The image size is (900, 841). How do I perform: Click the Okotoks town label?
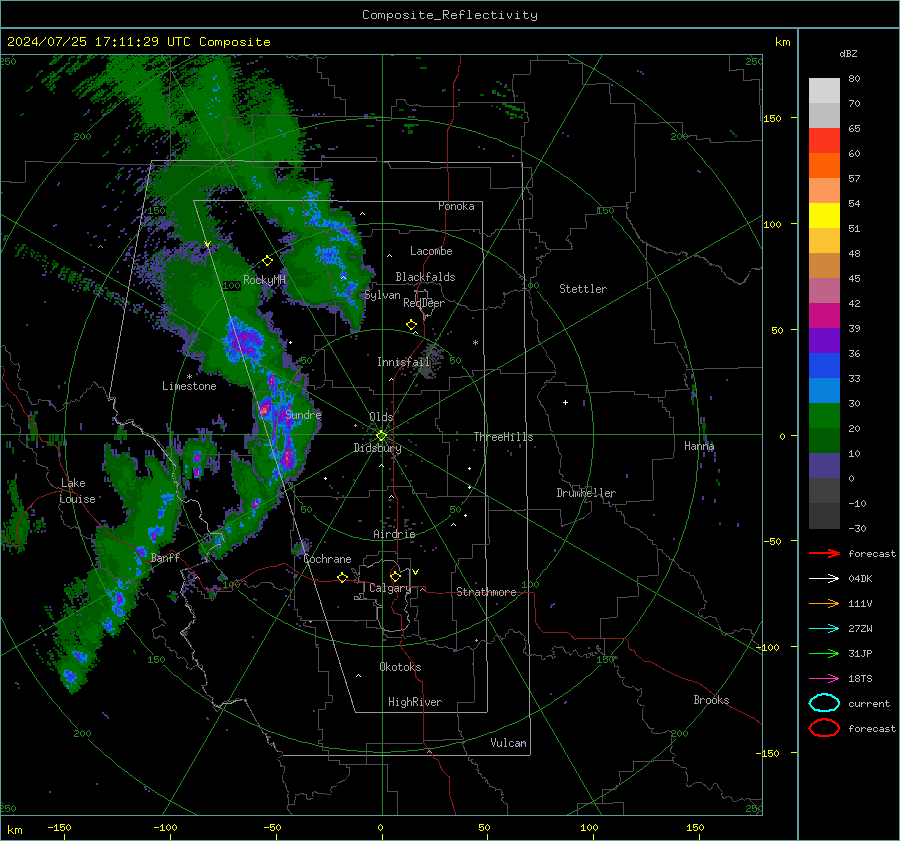400,667
